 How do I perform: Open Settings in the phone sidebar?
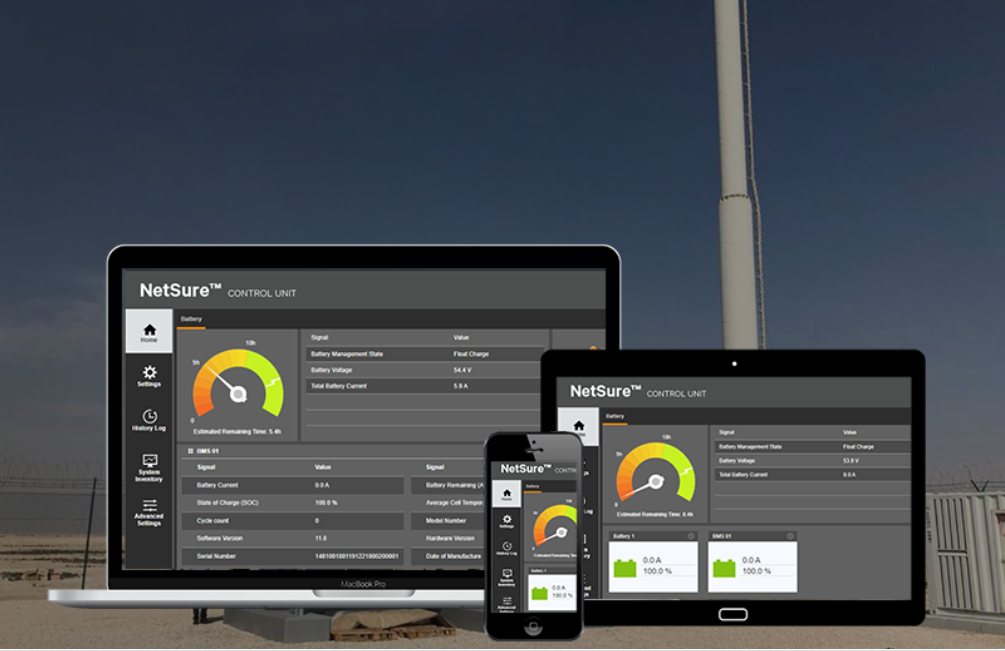[506, 521]
